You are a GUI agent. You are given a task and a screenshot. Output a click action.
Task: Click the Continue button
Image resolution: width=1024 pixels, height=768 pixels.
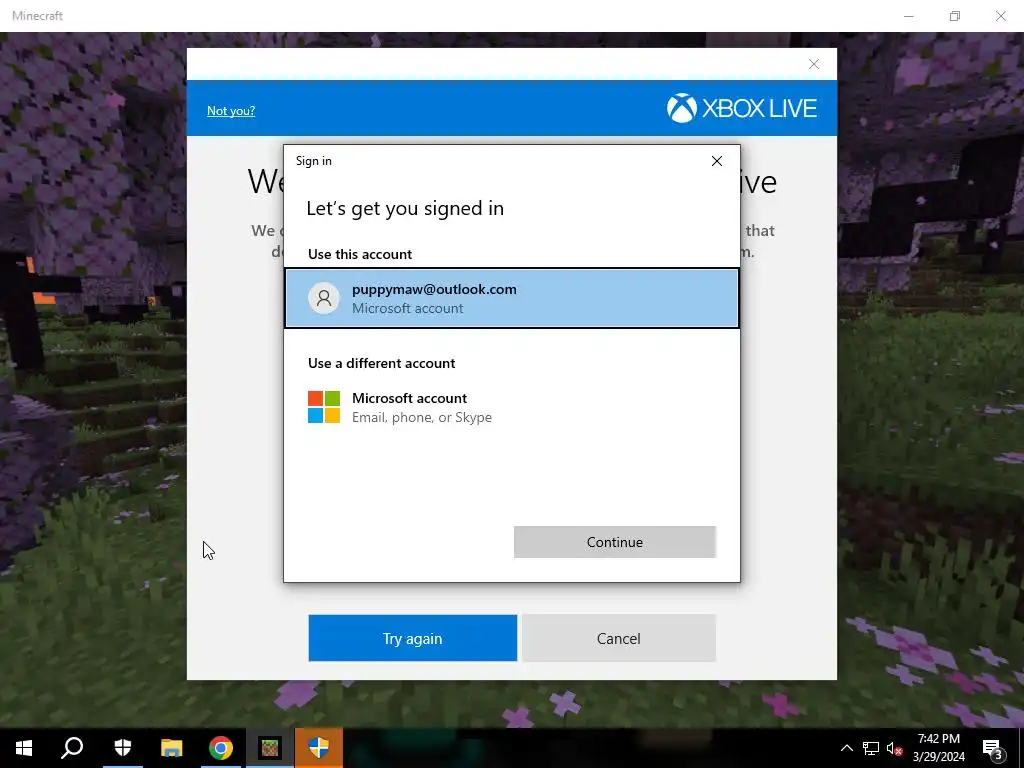click(615, 542)
